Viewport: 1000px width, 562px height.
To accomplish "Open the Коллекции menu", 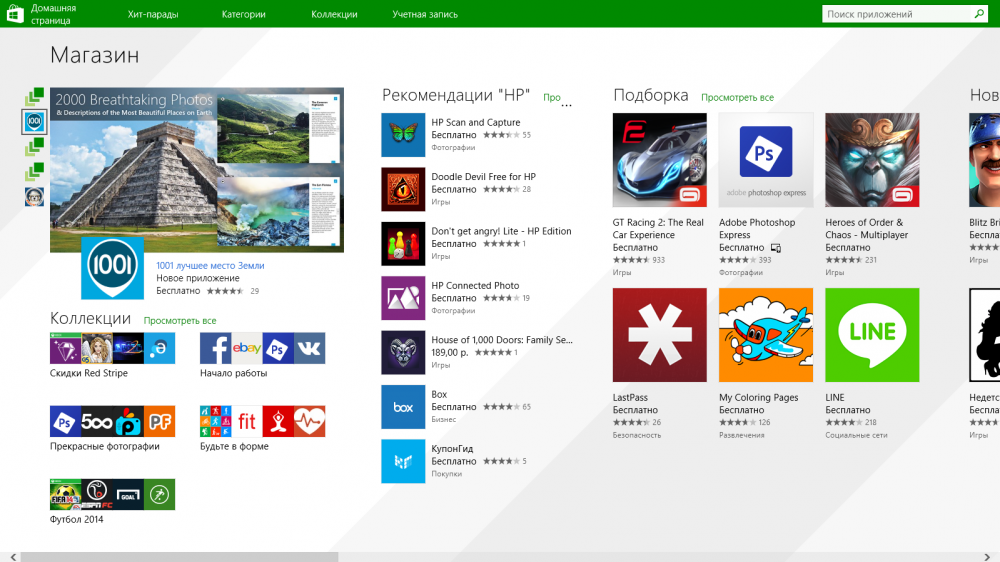I will pos(334,14).
